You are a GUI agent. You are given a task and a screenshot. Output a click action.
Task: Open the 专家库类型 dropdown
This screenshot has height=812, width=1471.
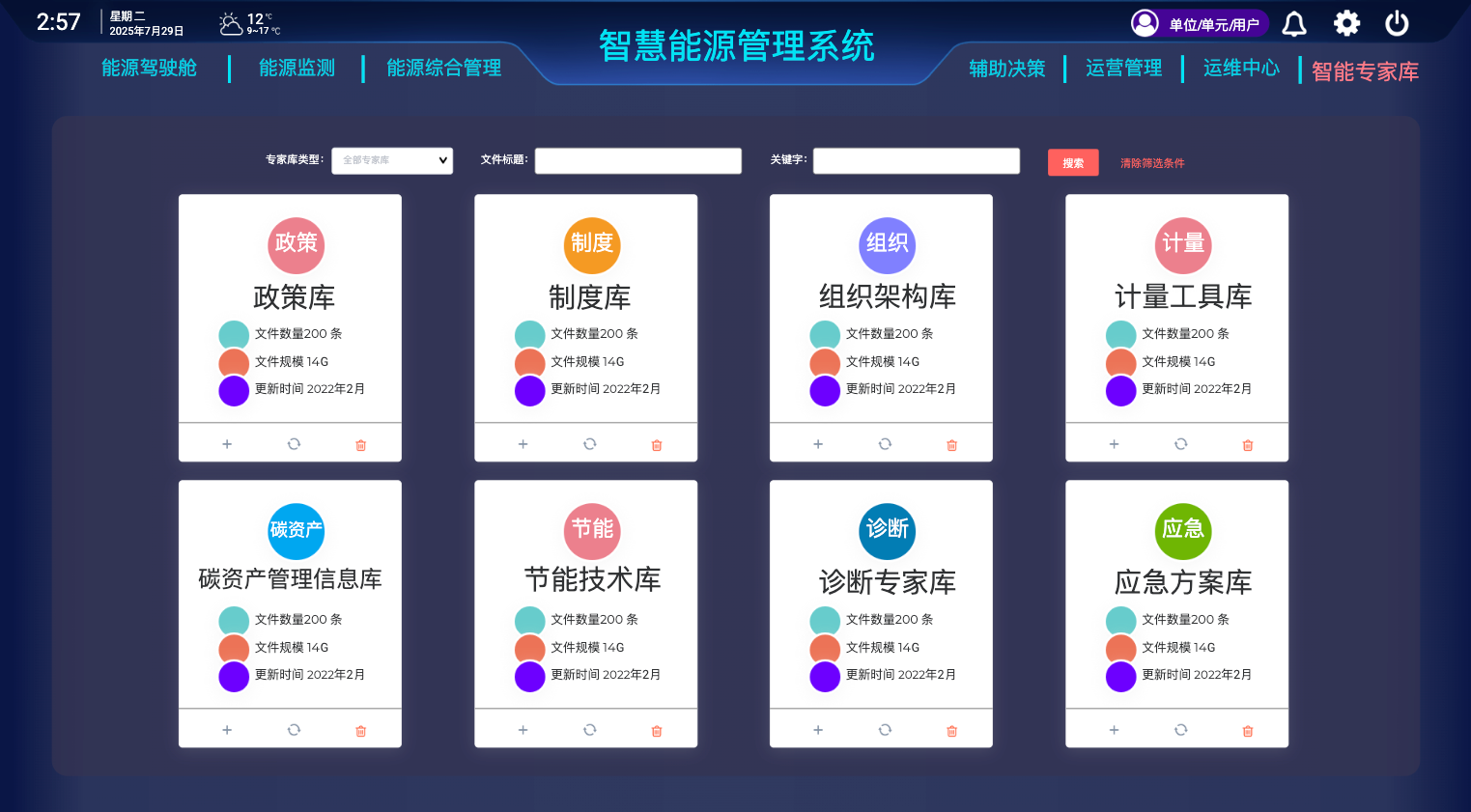(x=392, y=160)
